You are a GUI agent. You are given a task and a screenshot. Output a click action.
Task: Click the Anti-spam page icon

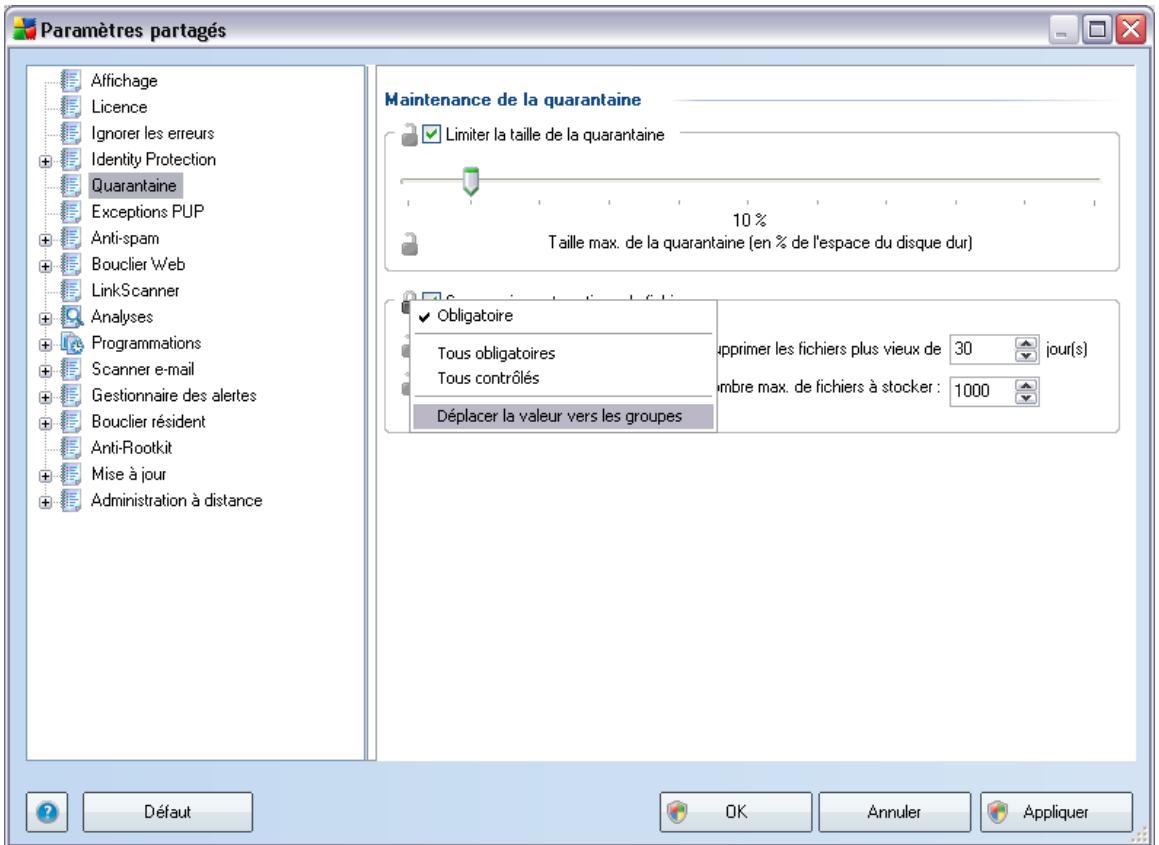coord(71,238)
